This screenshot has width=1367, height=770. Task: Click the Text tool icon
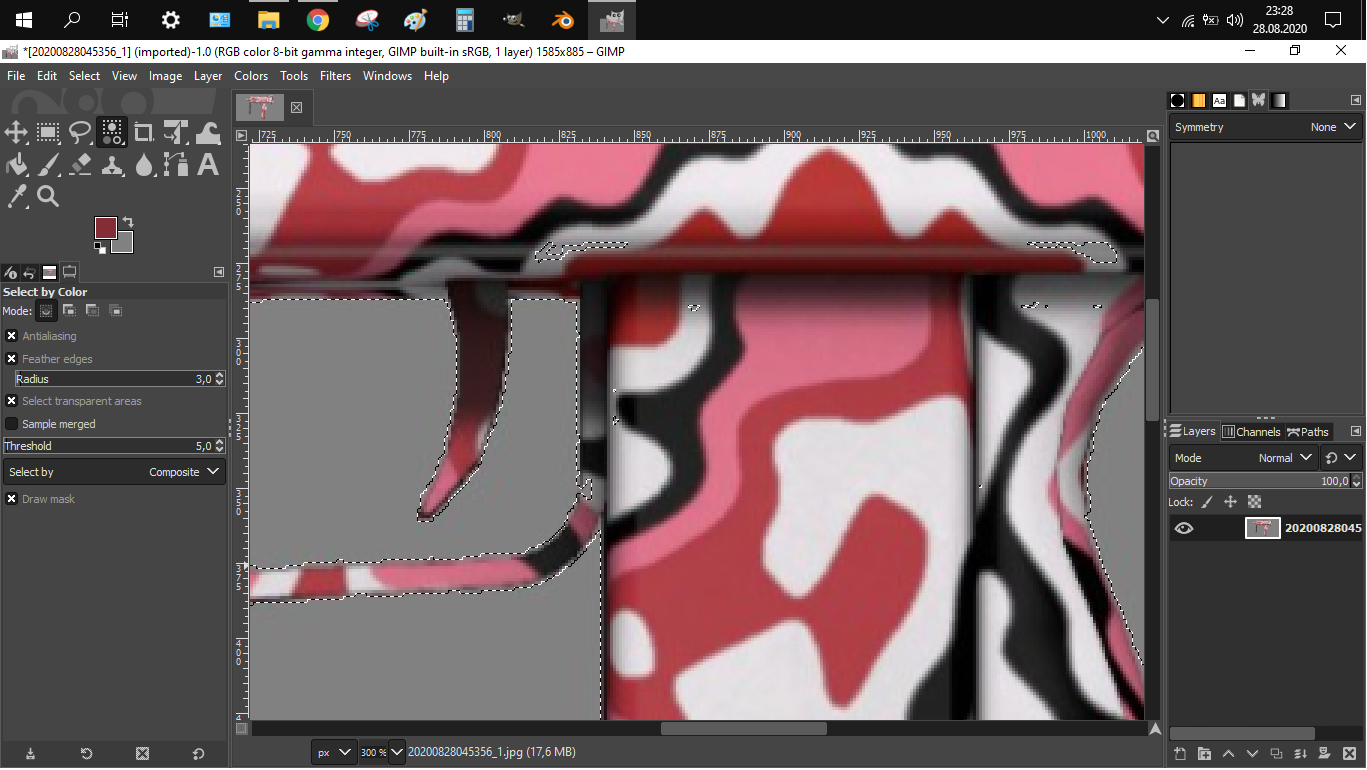(208, 164)
